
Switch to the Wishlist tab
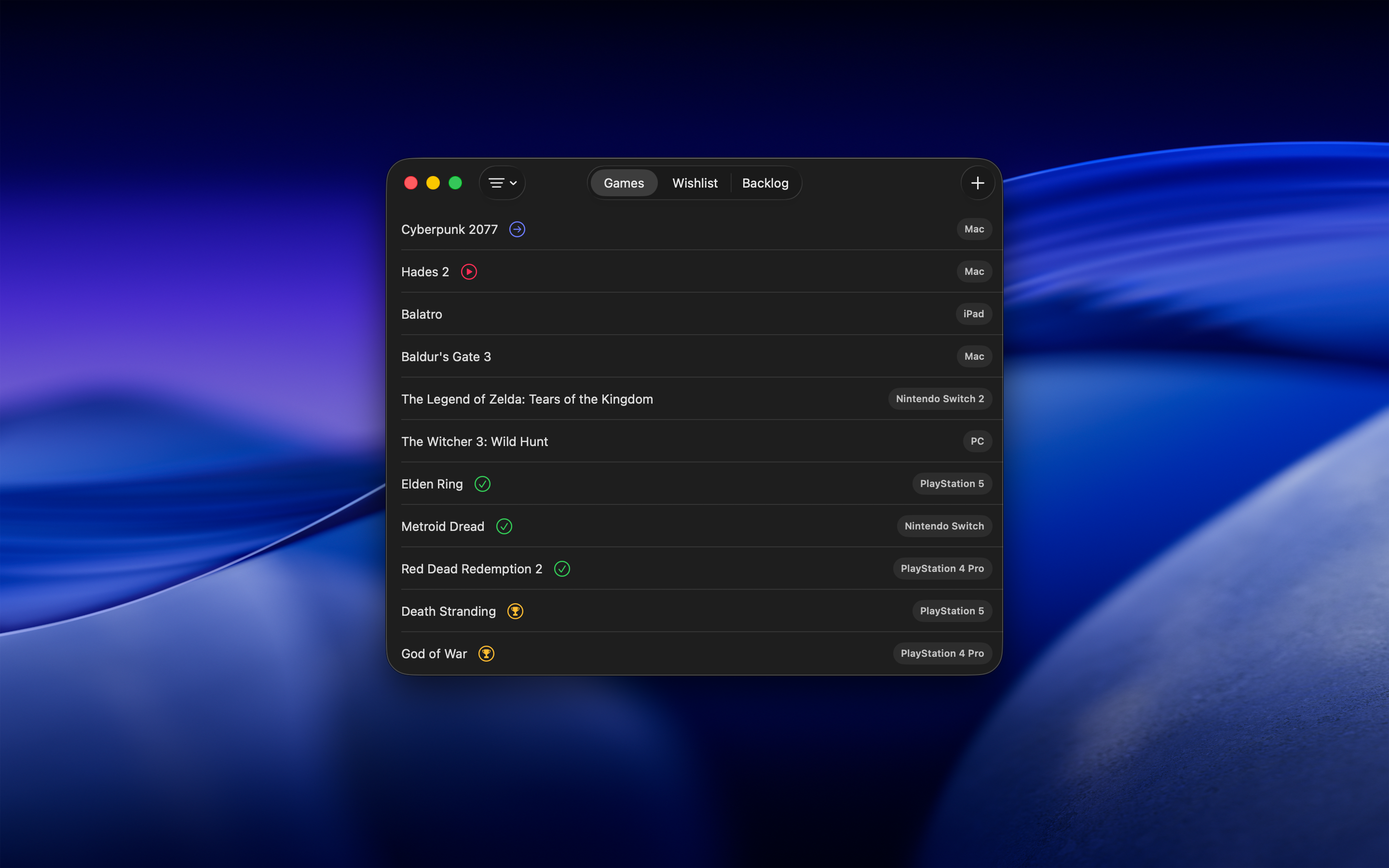click(694, 183)
